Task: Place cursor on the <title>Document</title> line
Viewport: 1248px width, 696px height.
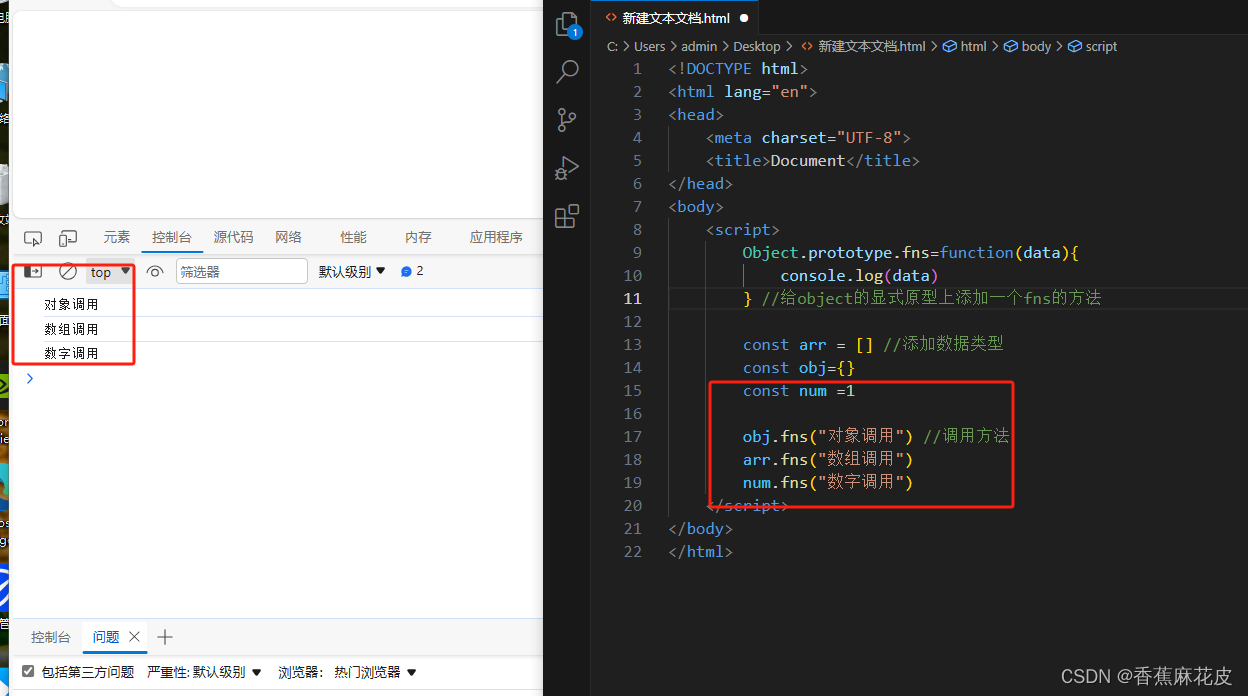Action: click(x=812, y=161)
